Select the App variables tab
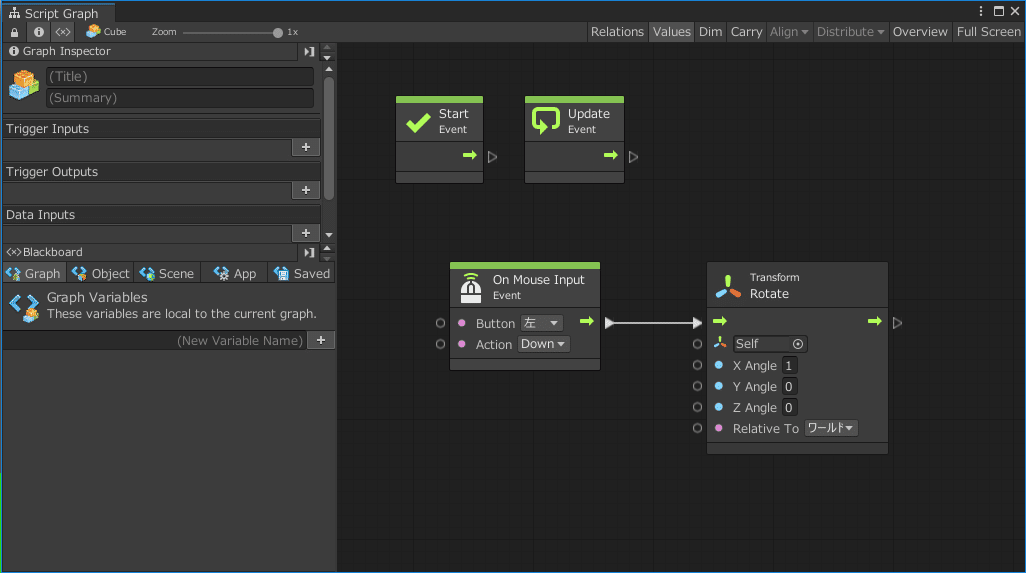This screenshot has width=1026, height=573. click(235, 273)
